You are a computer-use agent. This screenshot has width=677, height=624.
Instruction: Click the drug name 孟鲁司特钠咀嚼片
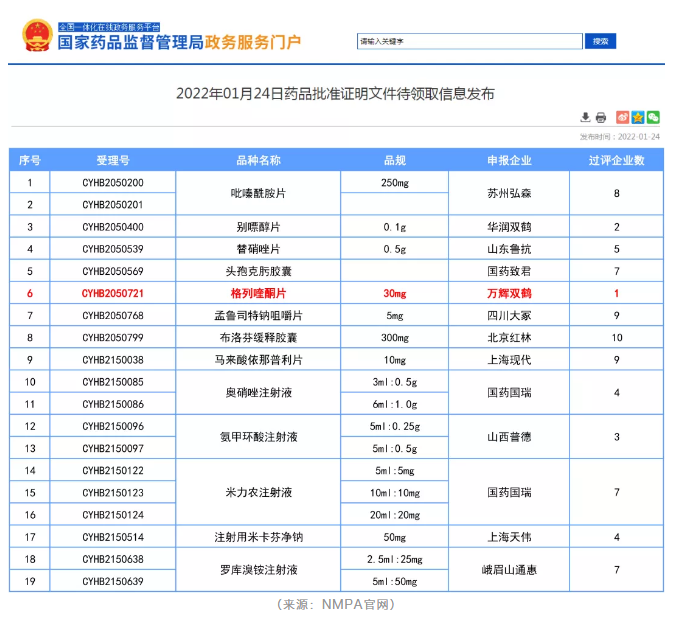click(x=258, y=316)
